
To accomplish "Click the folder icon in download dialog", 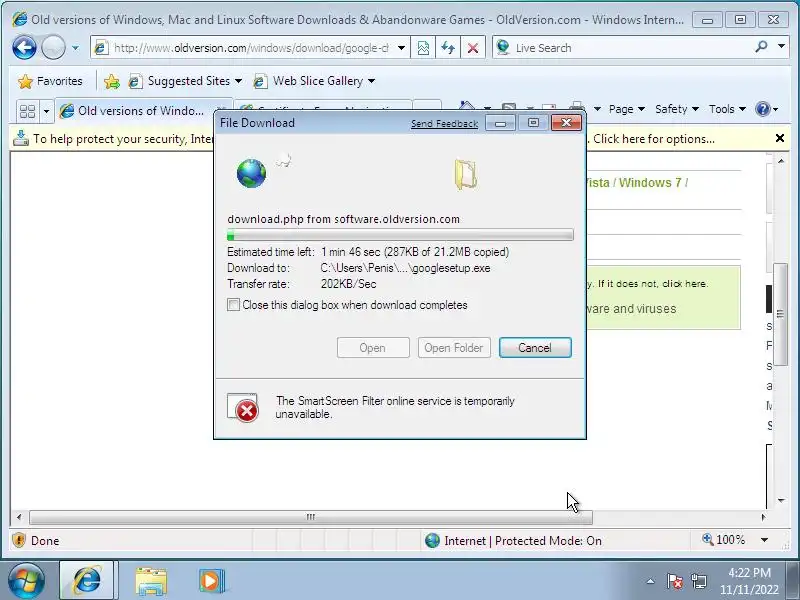I will (x=465, y=174).
